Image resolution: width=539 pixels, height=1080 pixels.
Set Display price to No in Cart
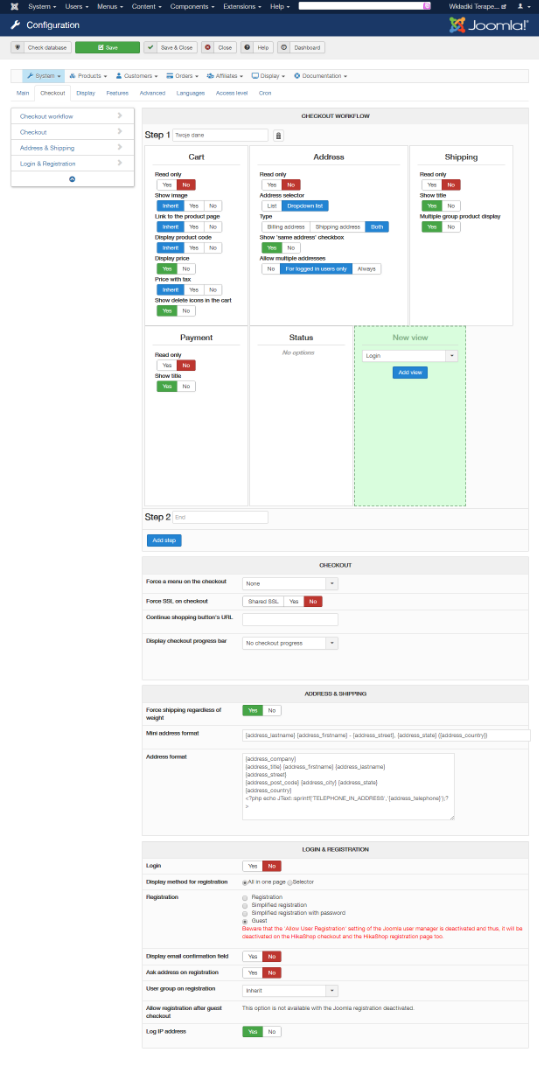(x=187, y=269)
